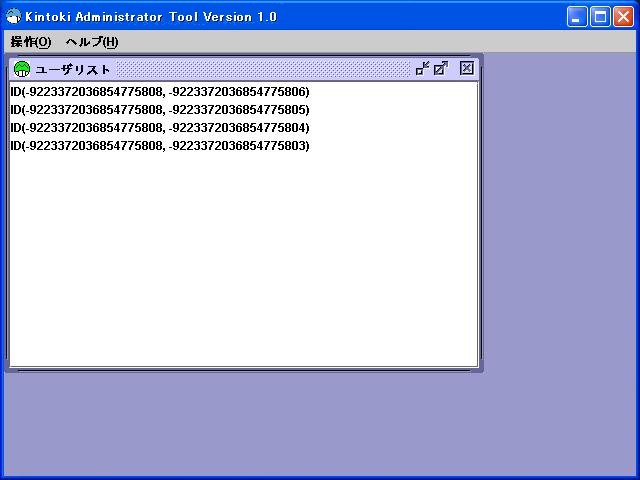Click the Kintoki Administrator Tool title bar text
Image resolution: width=640 pixels, height=480 pixels.
coord(150,17)
